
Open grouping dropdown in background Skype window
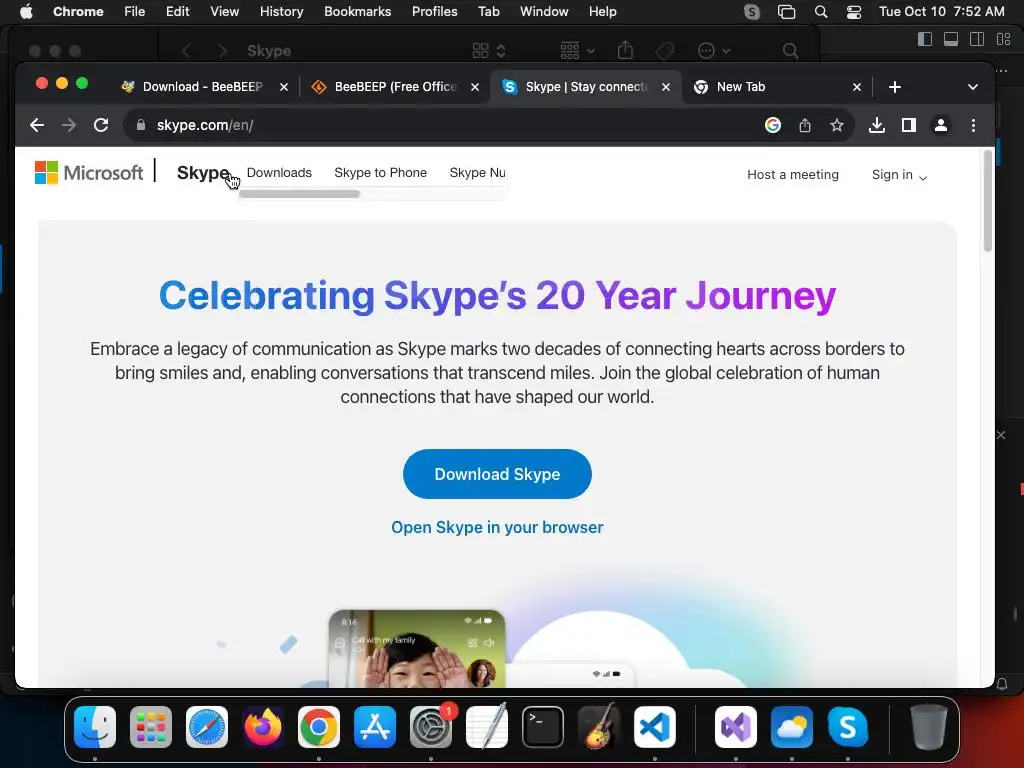[577, 50]
